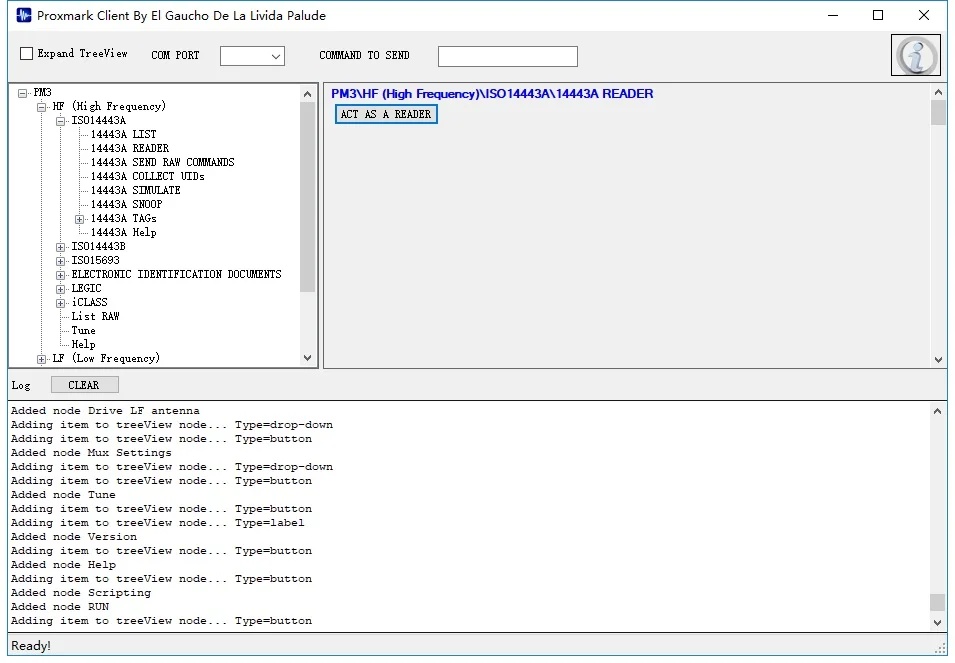Click the path heading PM3\HF\ISO14443A\14443A READER
Image resolution: width=955 pixels, height=663 pixels.
point(492,94)
